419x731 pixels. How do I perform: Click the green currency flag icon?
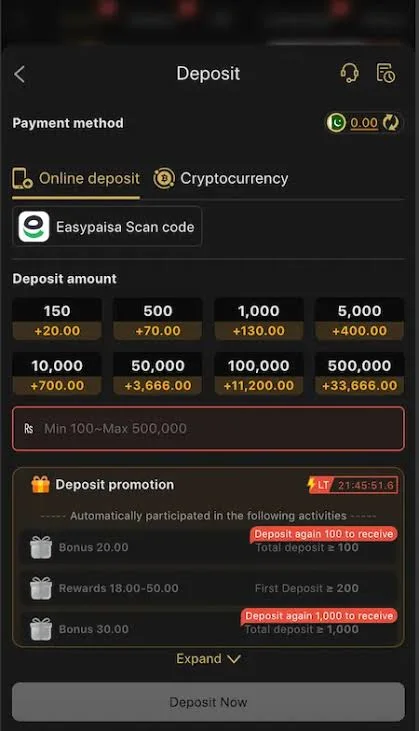point(337,123)
